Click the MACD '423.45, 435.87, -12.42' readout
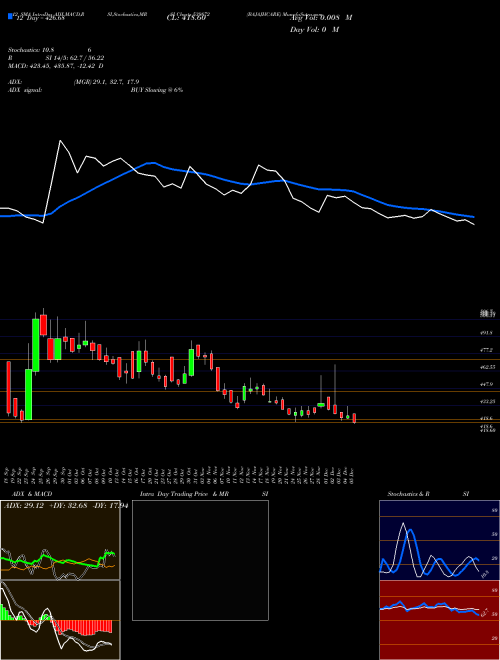 [64, 66]
